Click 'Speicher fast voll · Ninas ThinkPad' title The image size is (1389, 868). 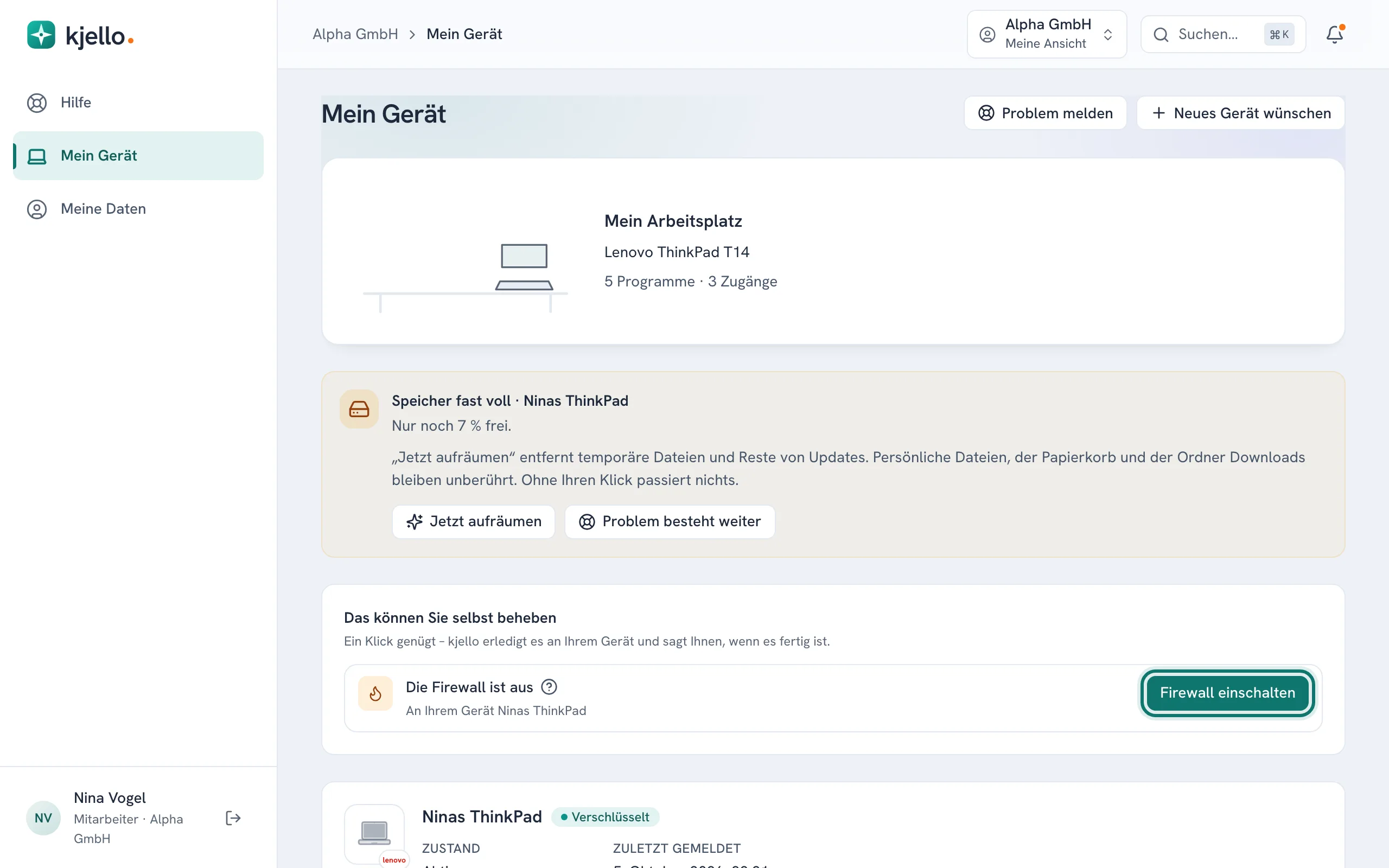click(510, 401)
